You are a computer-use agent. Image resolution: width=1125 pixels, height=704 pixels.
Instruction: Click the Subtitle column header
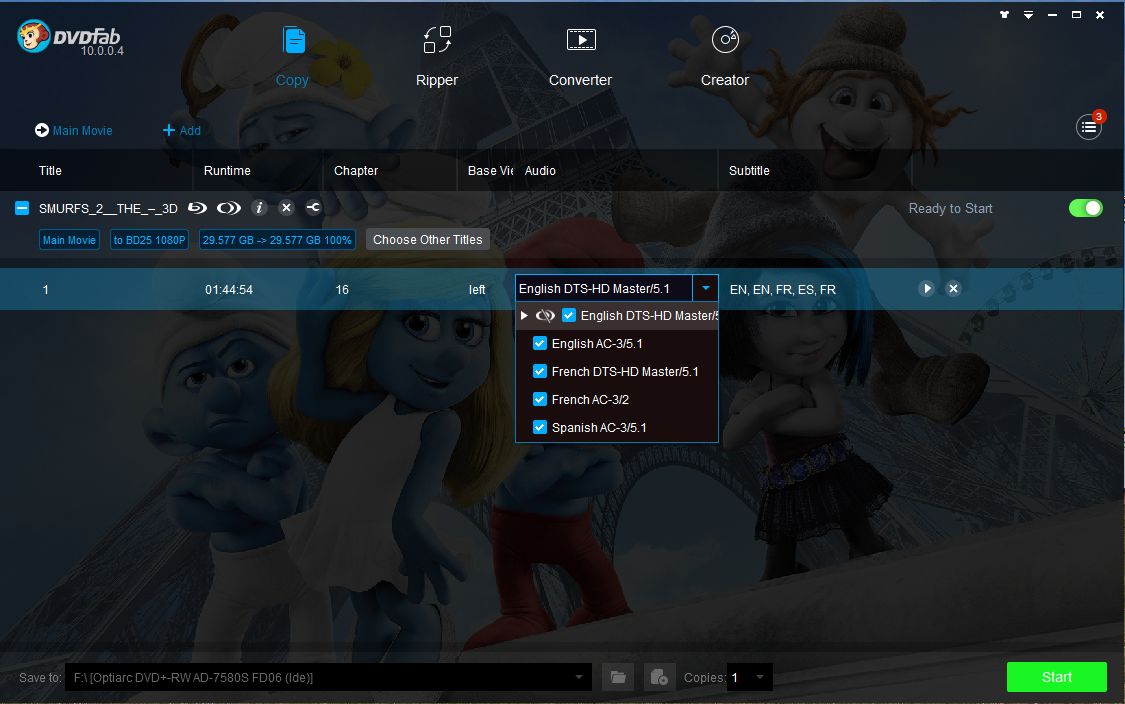point(749,171)
